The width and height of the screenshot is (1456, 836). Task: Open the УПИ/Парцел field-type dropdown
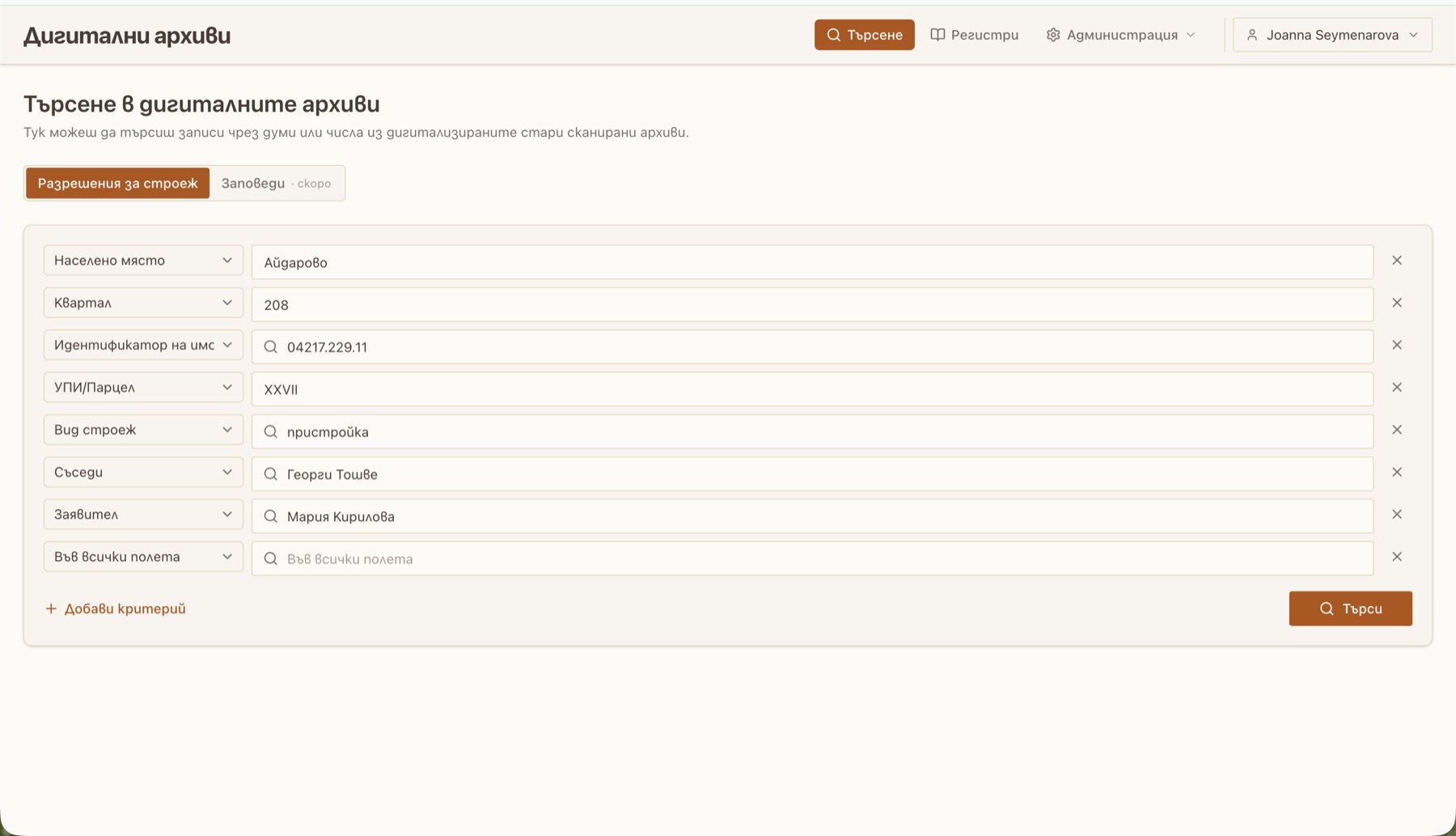(x=143, y=388)
